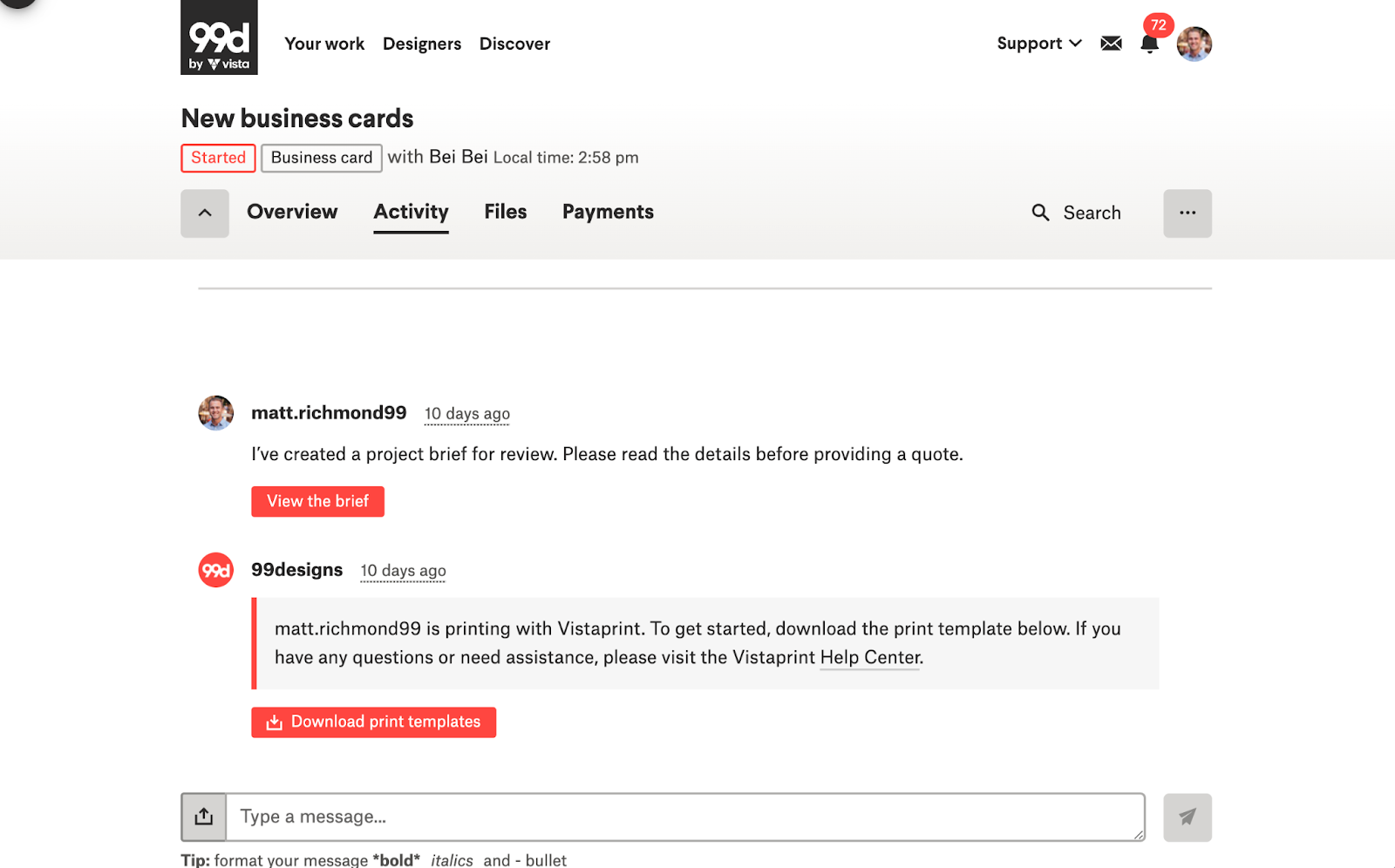Viewport: 1395px width, 868px height.
Task: Click the 99designs red avatar icon
Action: click(216, 570)
